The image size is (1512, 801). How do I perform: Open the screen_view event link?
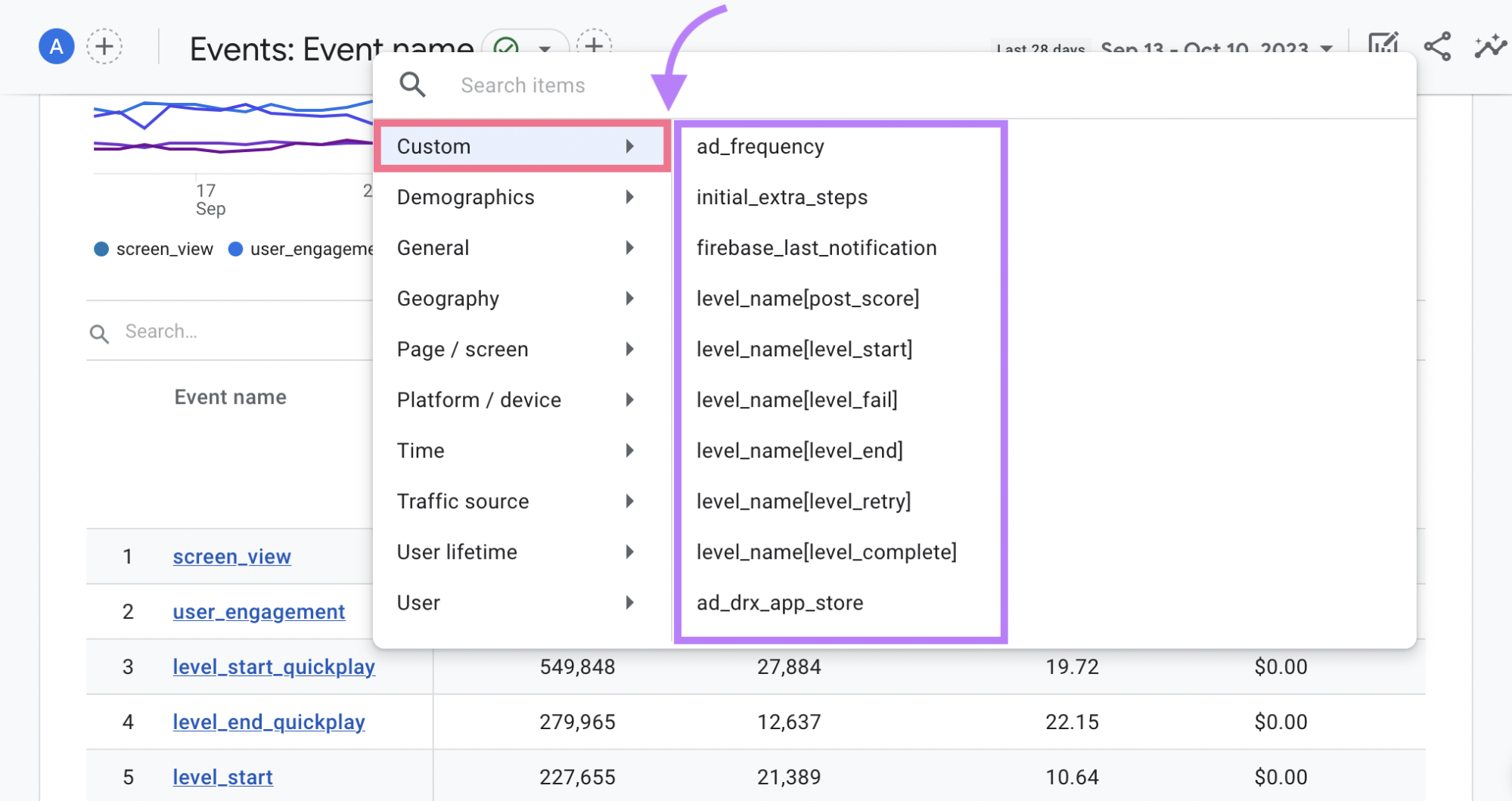click(231, 557)
